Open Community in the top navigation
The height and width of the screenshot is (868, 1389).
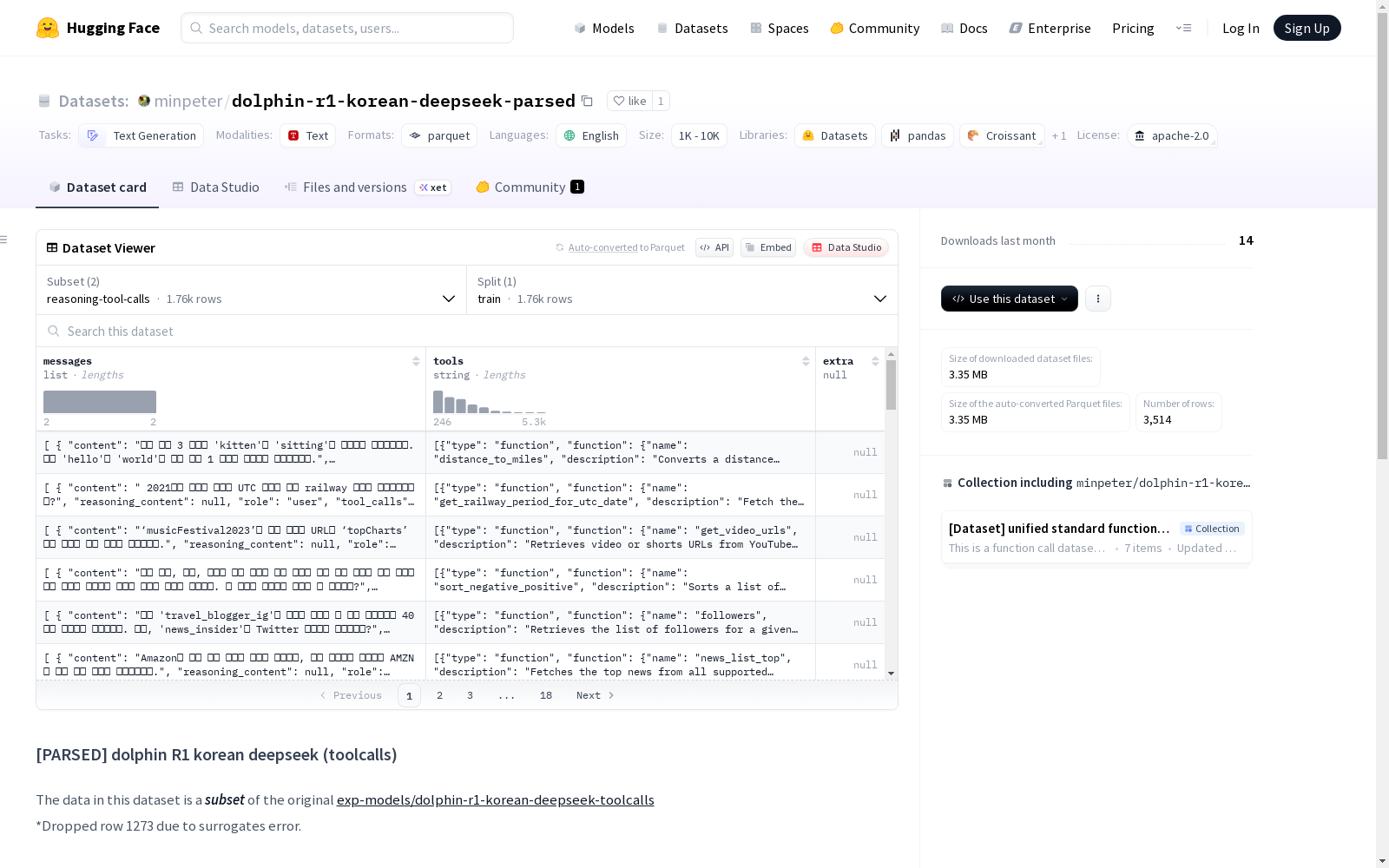(x=875, y=28)
